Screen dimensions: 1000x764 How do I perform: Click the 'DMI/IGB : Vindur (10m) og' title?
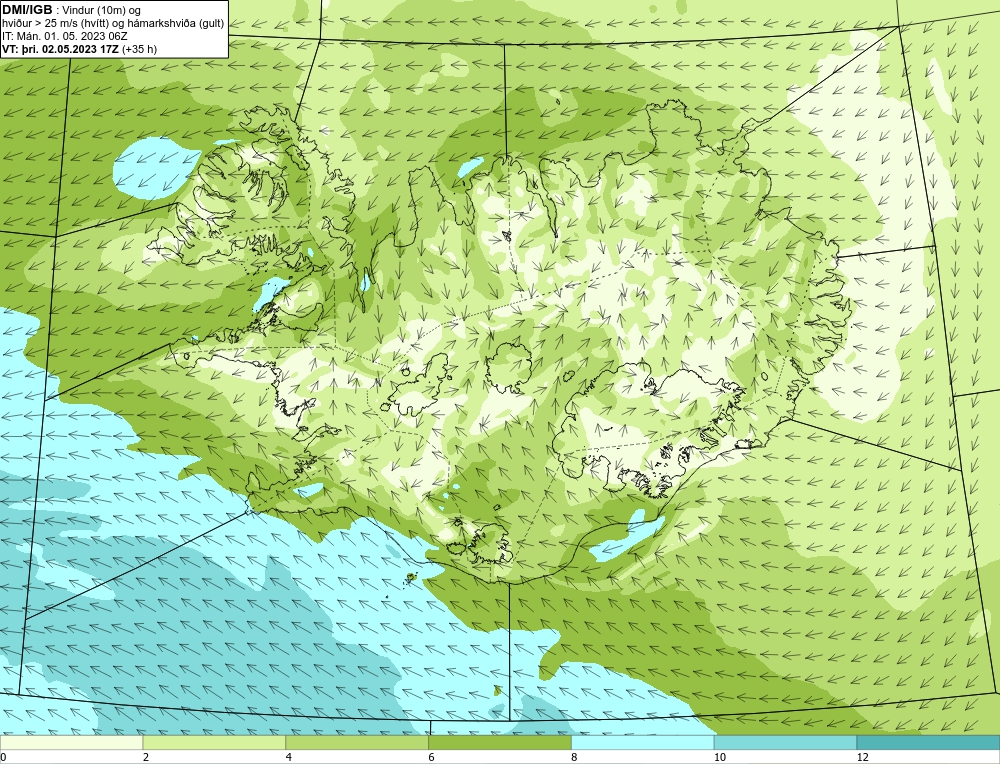point(72,10)
